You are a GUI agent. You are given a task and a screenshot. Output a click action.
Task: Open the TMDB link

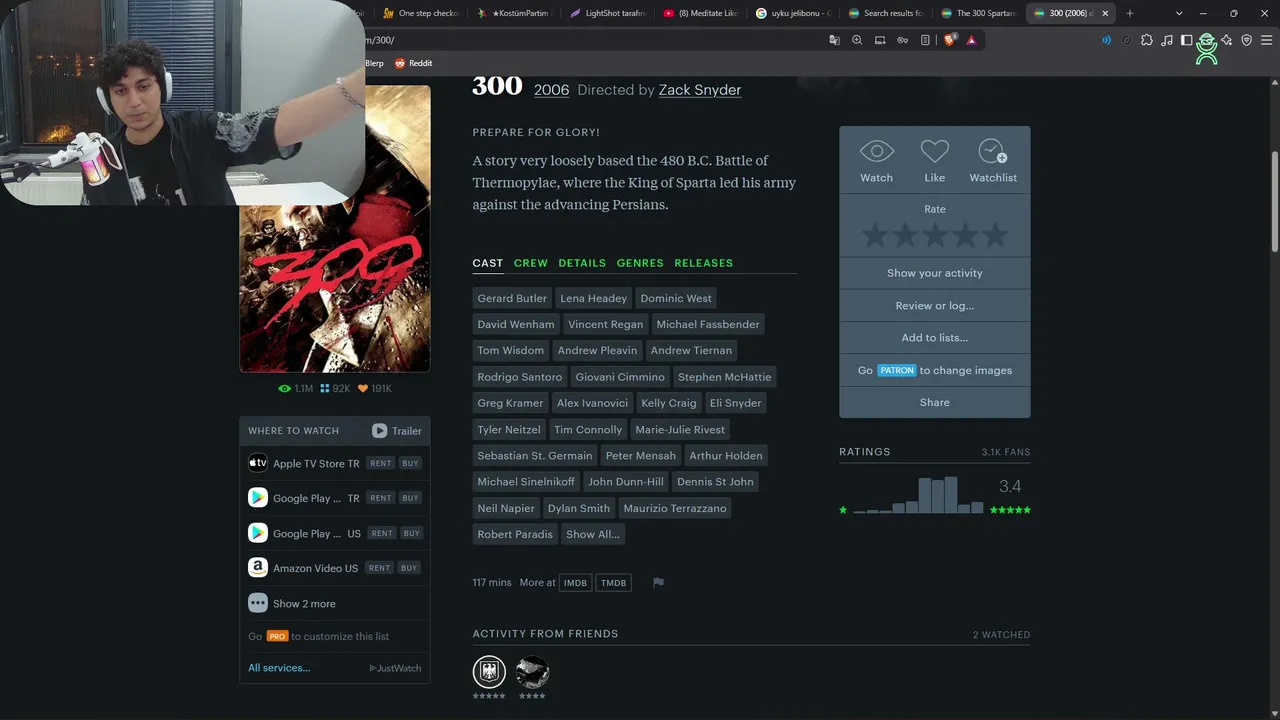614,583
